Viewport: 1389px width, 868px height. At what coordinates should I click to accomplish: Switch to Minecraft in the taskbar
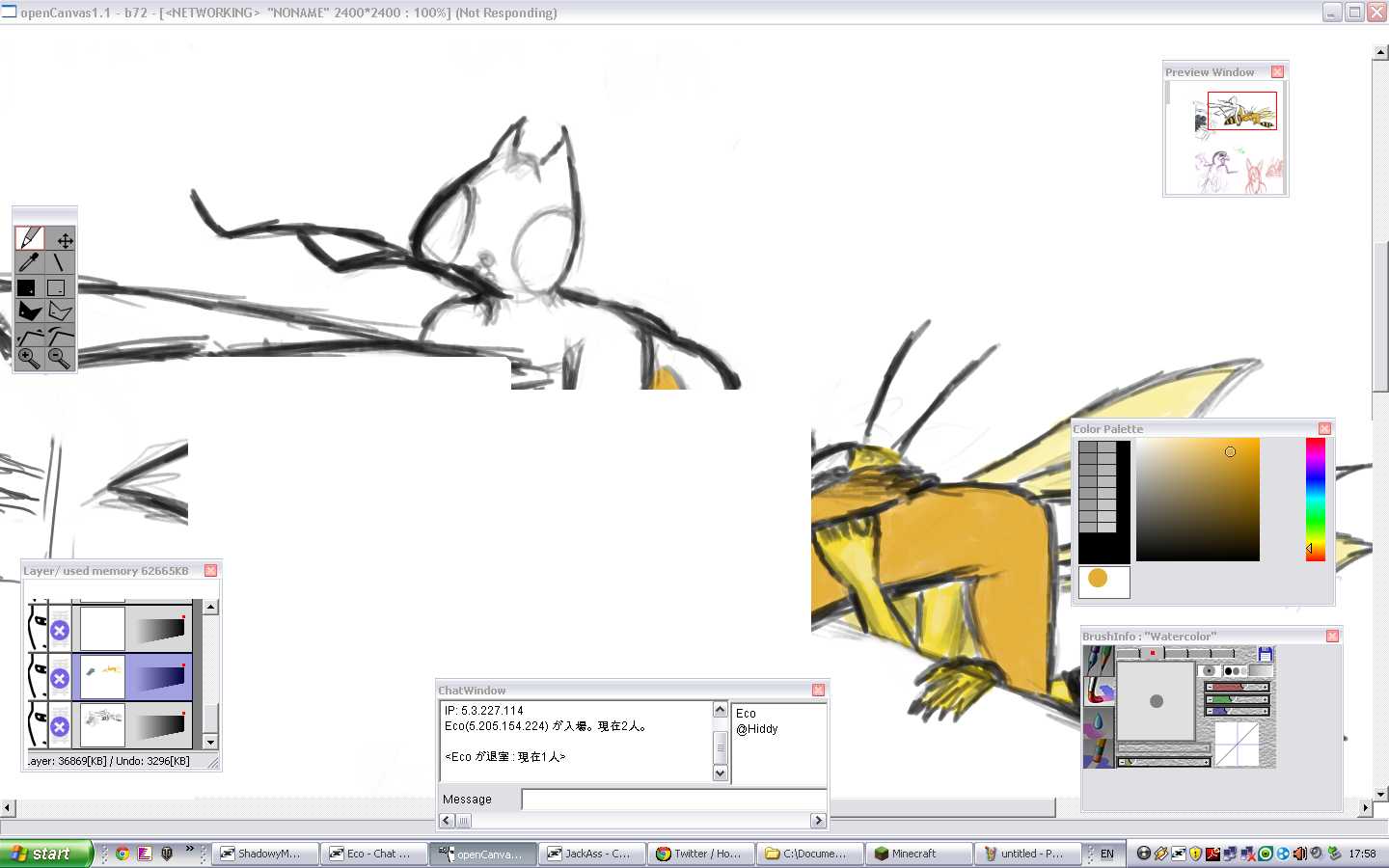pyautogui.click(x=919, y=854)
